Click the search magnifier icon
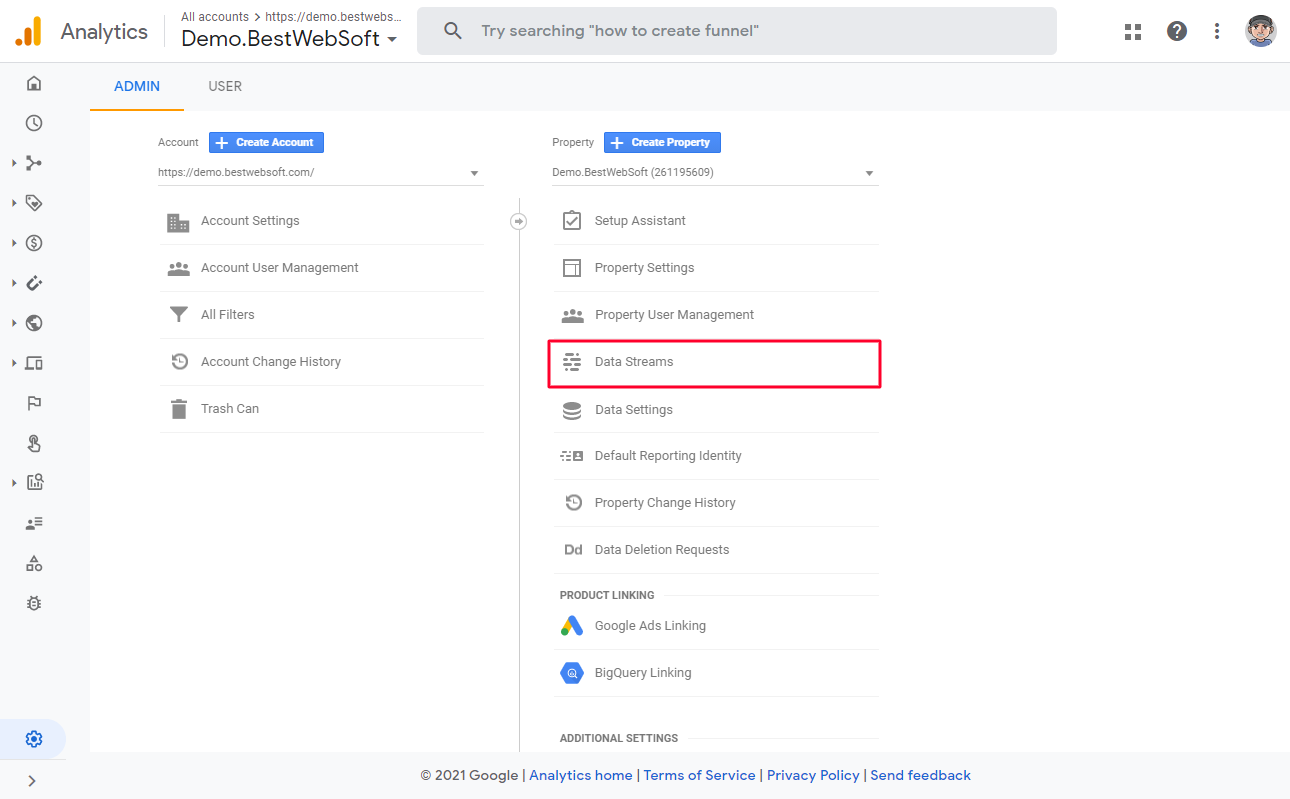This screenshot has width=1290, height=799. click(453, 31)
